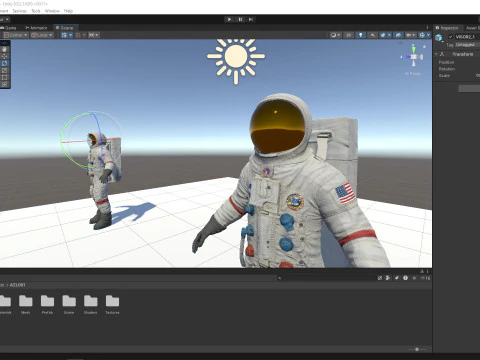
Task: Start Play mode with the Play button
Action: tap(229, 19)
